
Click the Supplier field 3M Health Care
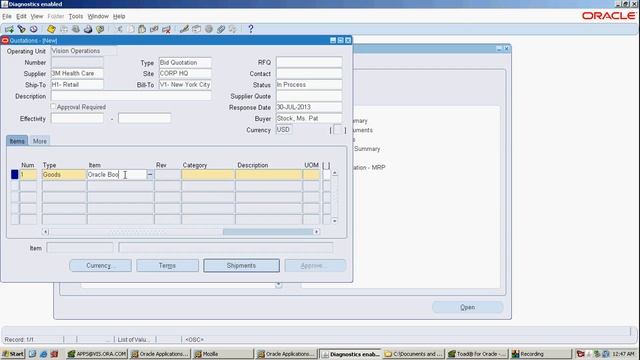[x=77, y=73]
